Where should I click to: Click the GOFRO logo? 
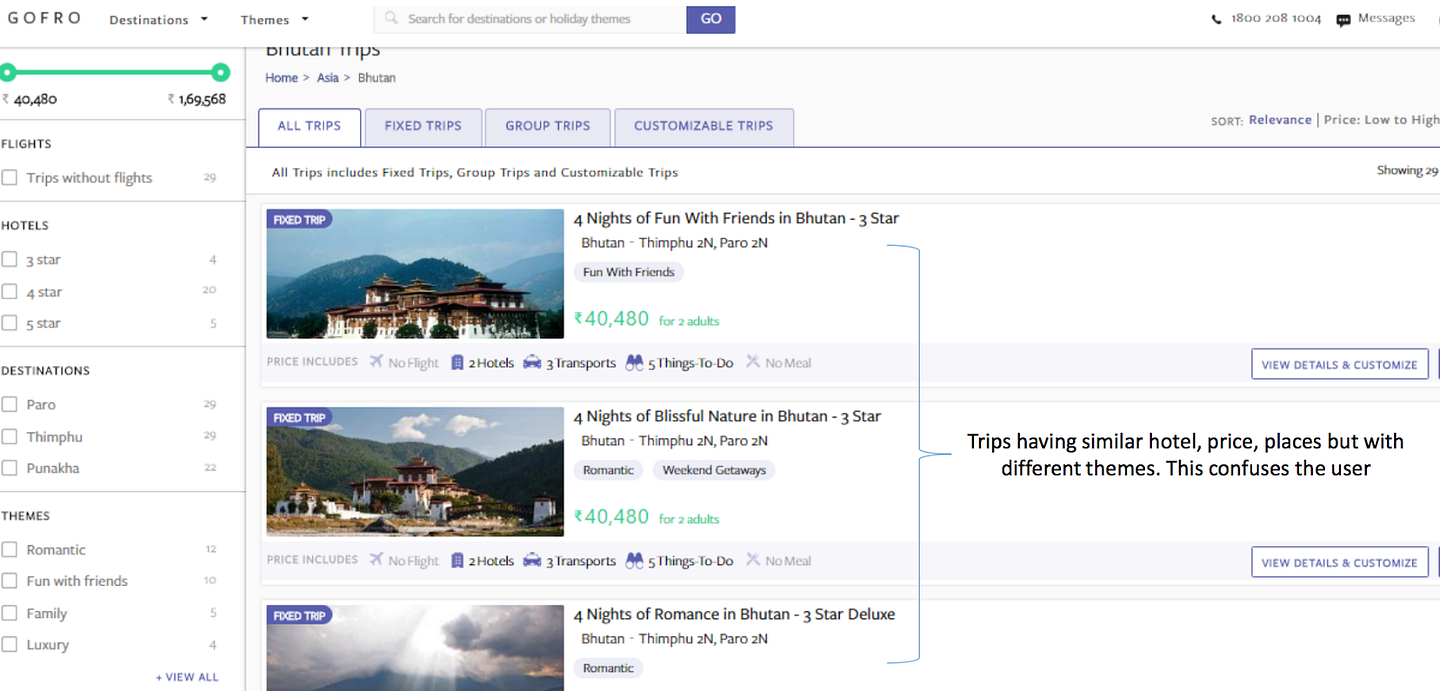click(x=45, y=18)
